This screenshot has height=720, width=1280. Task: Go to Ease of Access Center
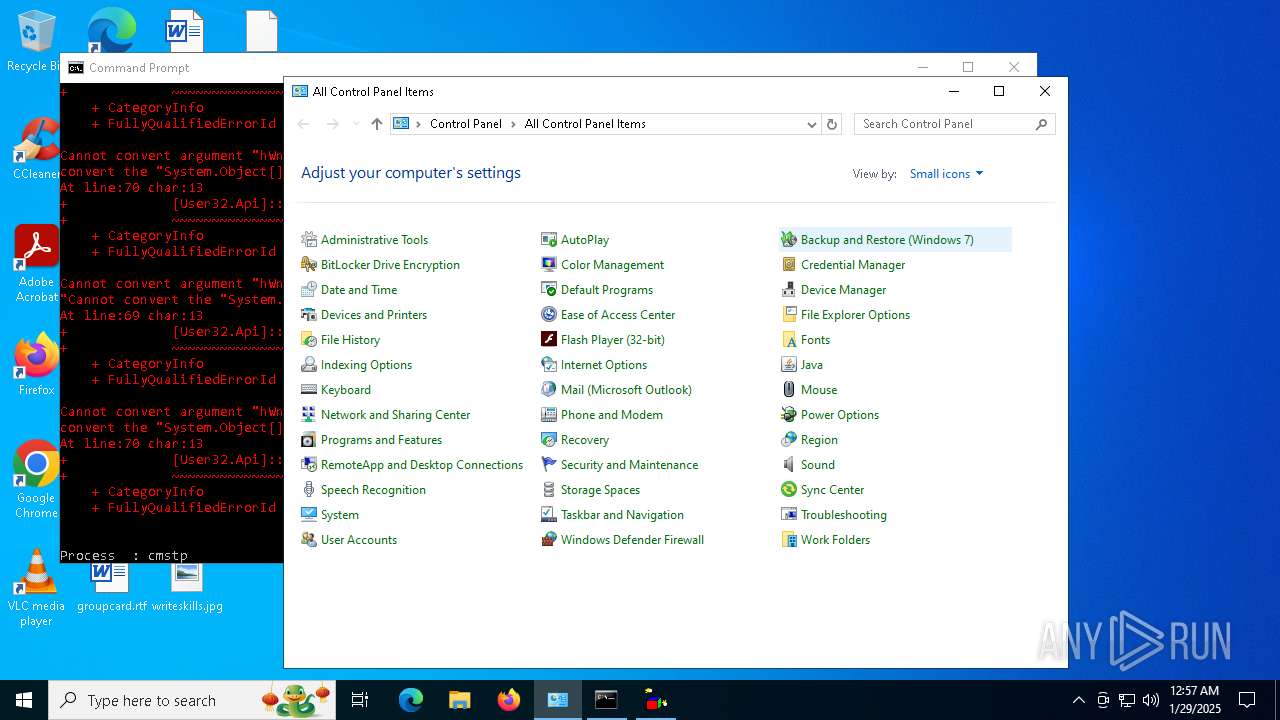(x=618, y=315)
